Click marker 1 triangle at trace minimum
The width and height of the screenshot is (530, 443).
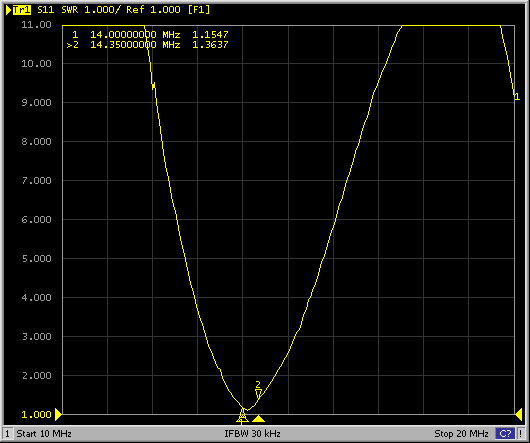coord(242,413)
